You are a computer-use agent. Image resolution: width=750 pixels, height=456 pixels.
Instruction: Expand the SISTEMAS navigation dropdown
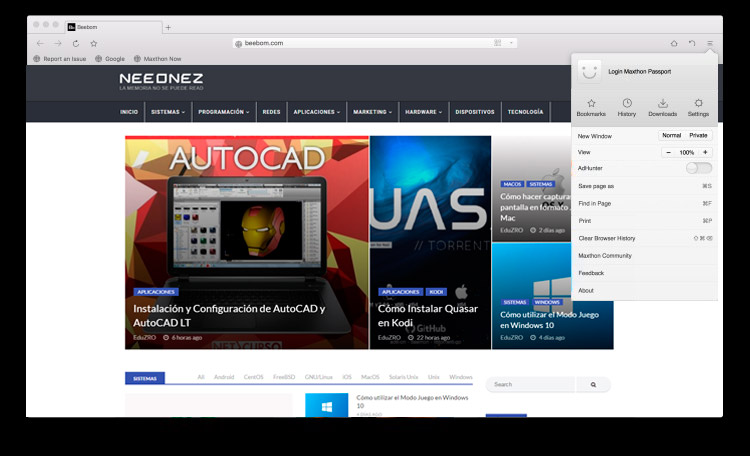click(168, 112)
